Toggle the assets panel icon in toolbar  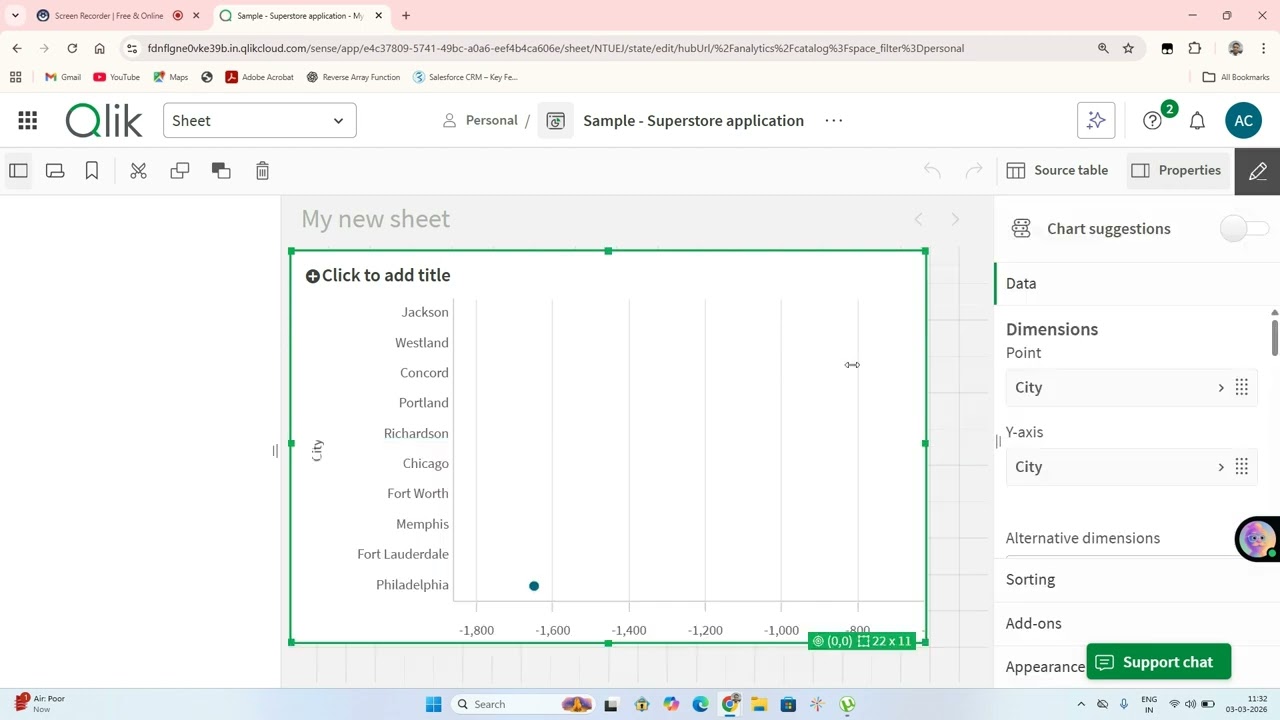coord(18,171)
